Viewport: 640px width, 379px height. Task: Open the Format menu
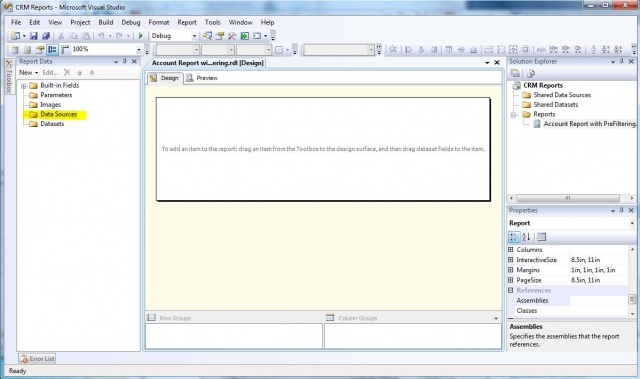[x=159, y=22]
